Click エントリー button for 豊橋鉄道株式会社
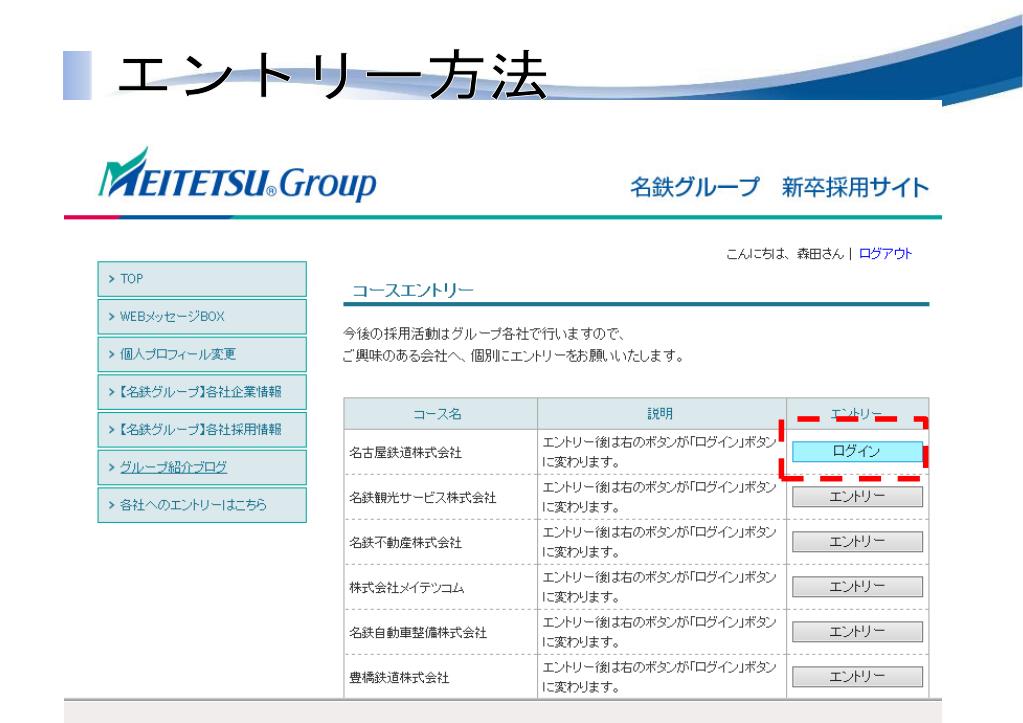The width and height of the screenshot is (1023, 723). 857,677
